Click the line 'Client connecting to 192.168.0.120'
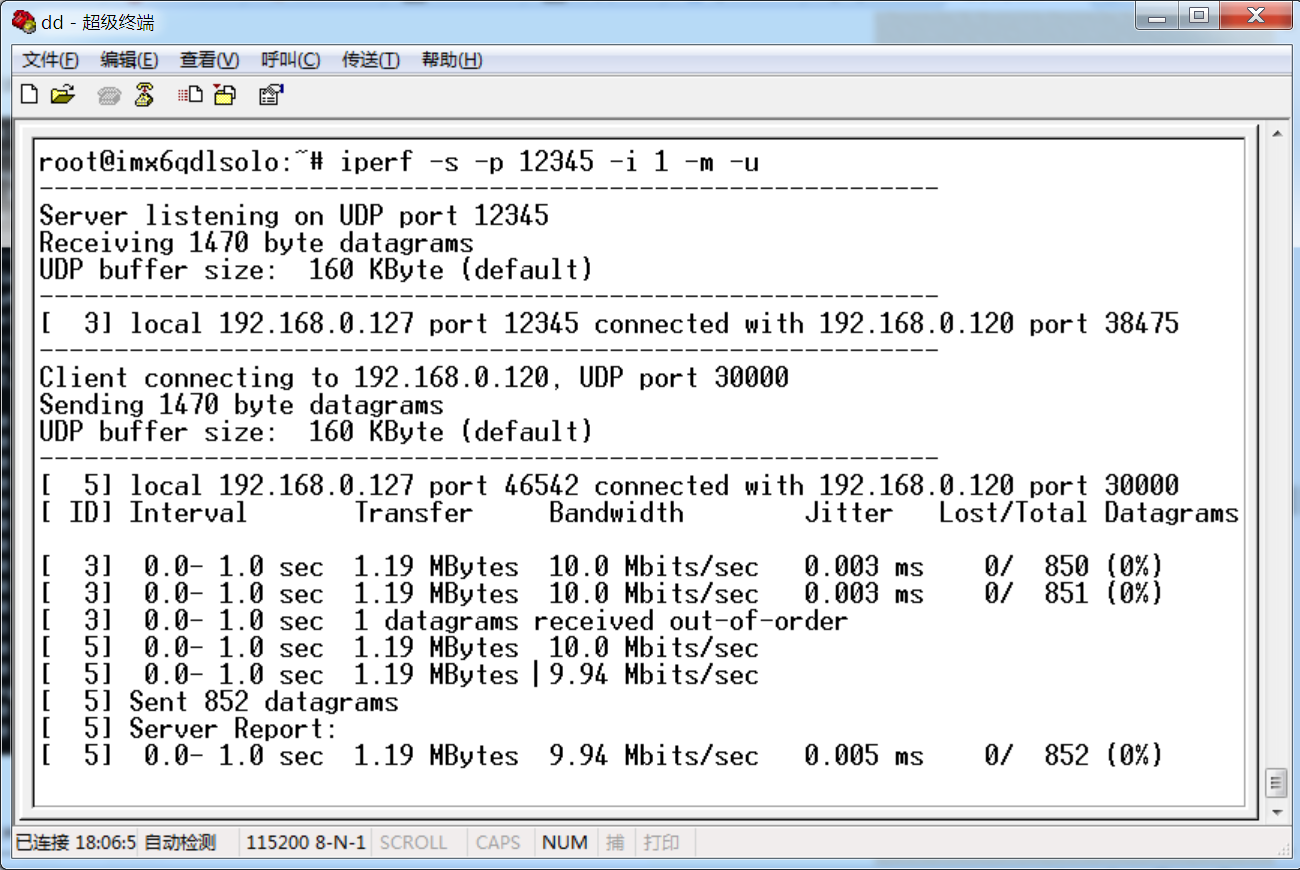The image size is (1300, 870). point(294,378)
